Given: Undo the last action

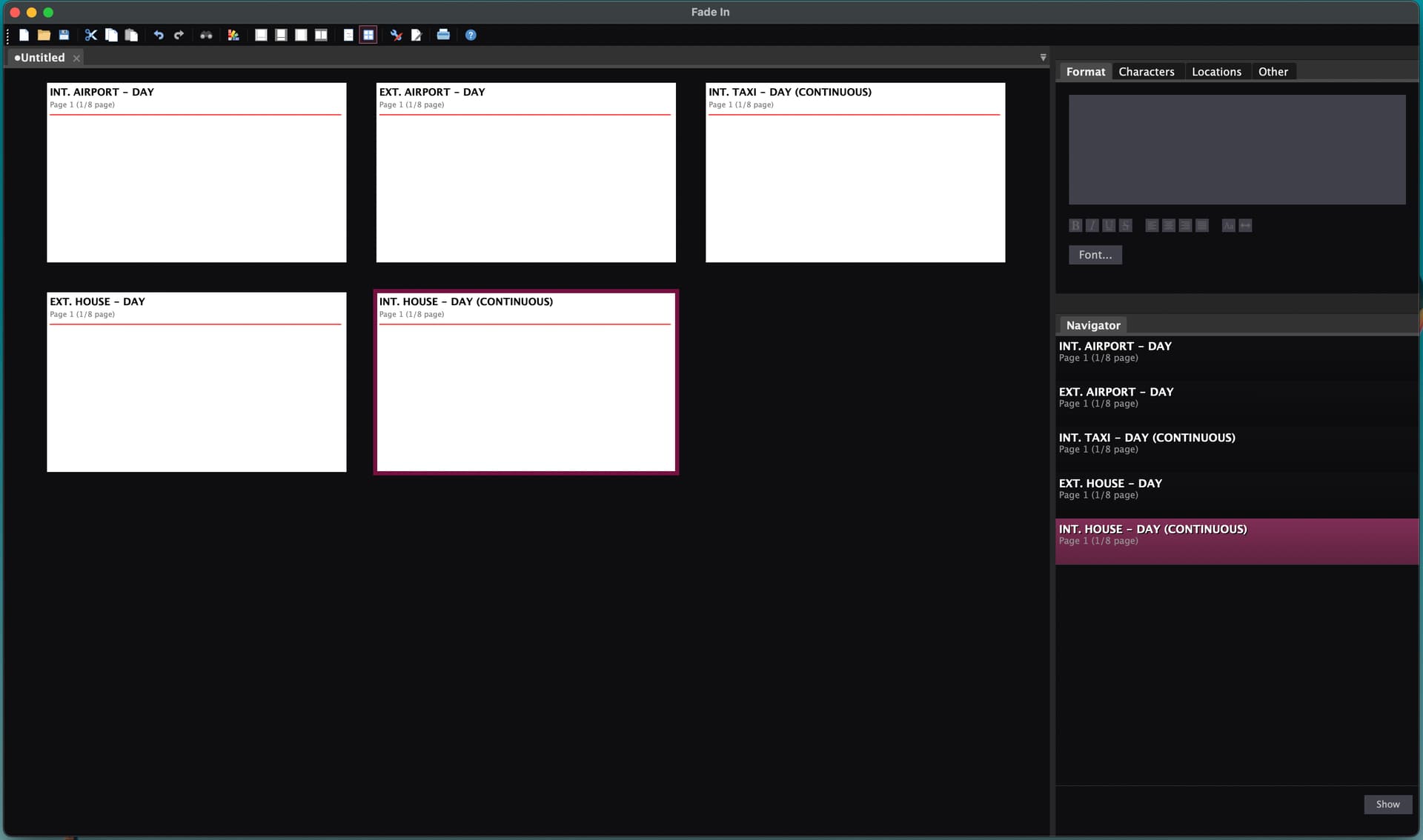Looking at the screenshot, I should 158,35.
